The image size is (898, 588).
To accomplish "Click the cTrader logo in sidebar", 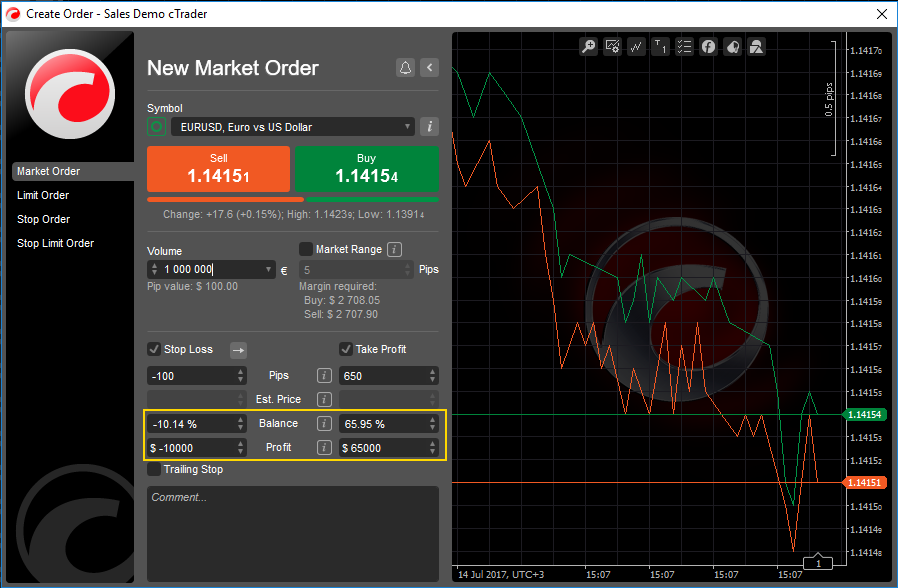I will pyautogui.click(x=70, y=94).
